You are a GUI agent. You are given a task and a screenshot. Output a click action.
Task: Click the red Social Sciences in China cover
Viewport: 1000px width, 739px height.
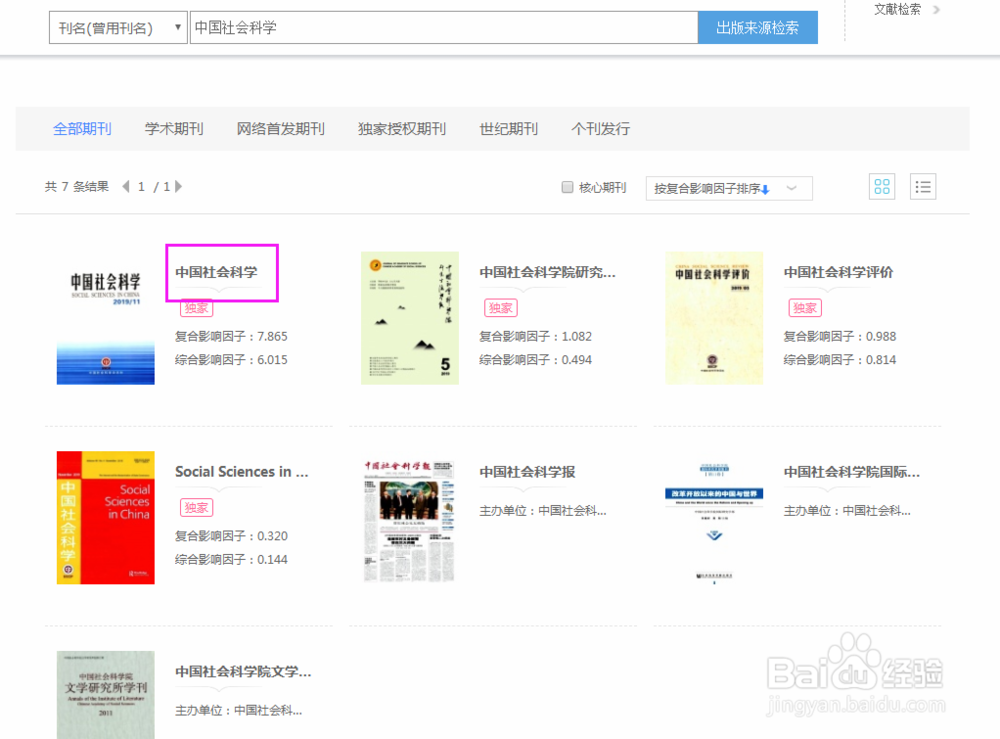tap(105, 518)
